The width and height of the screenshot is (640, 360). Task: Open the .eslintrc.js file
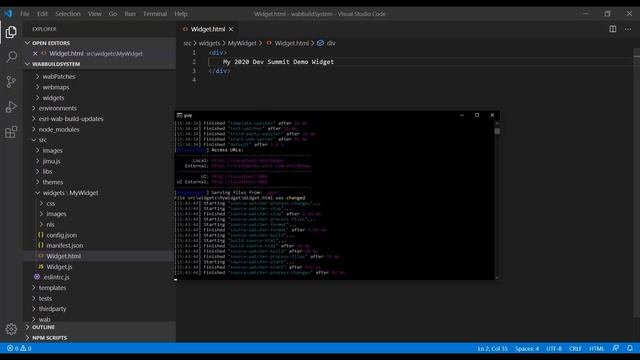click(x=56, y=277)
